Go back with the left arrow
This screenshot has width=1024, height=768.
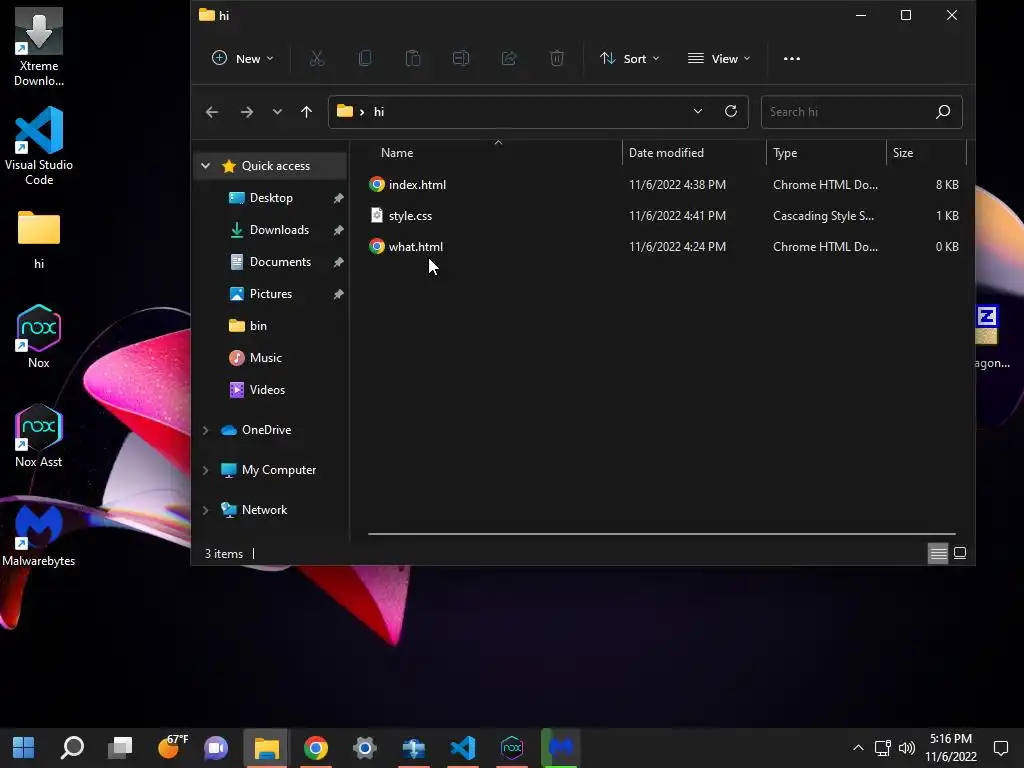tap(212, 112)
